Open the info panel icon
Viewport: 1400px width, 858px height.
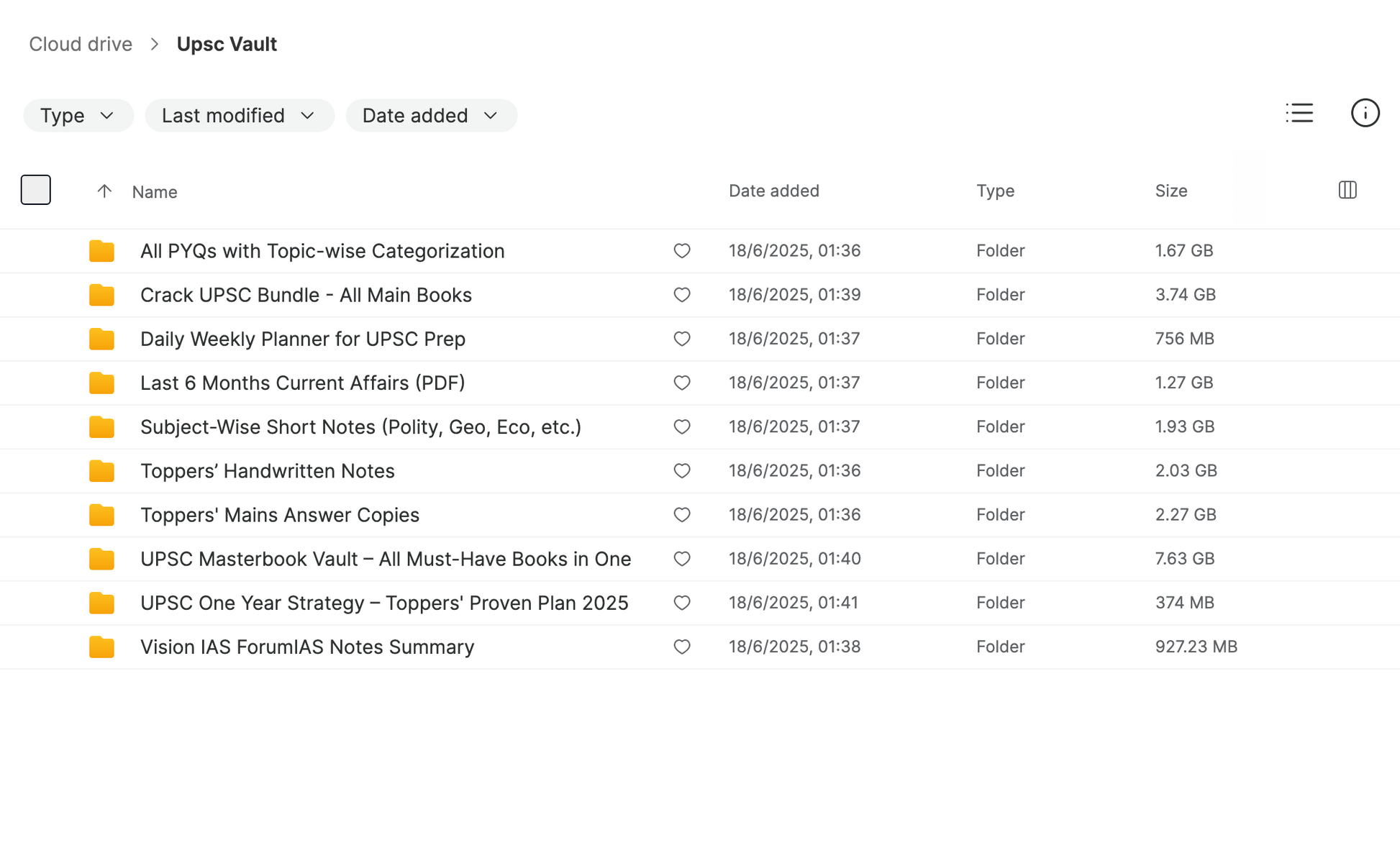point(1365,113)
